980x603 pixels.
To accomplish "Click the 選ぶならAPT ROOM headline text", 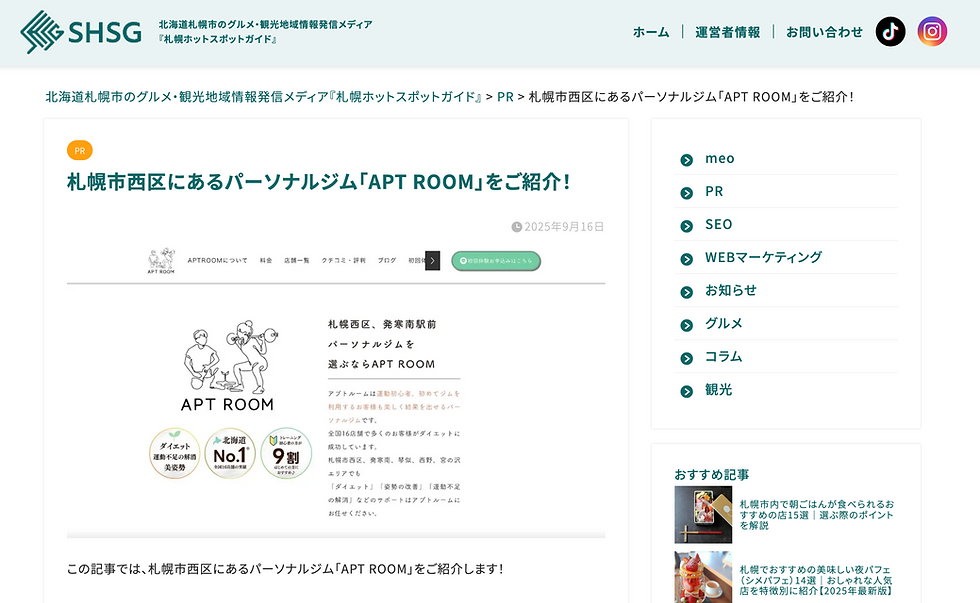I will coord(381,364).
